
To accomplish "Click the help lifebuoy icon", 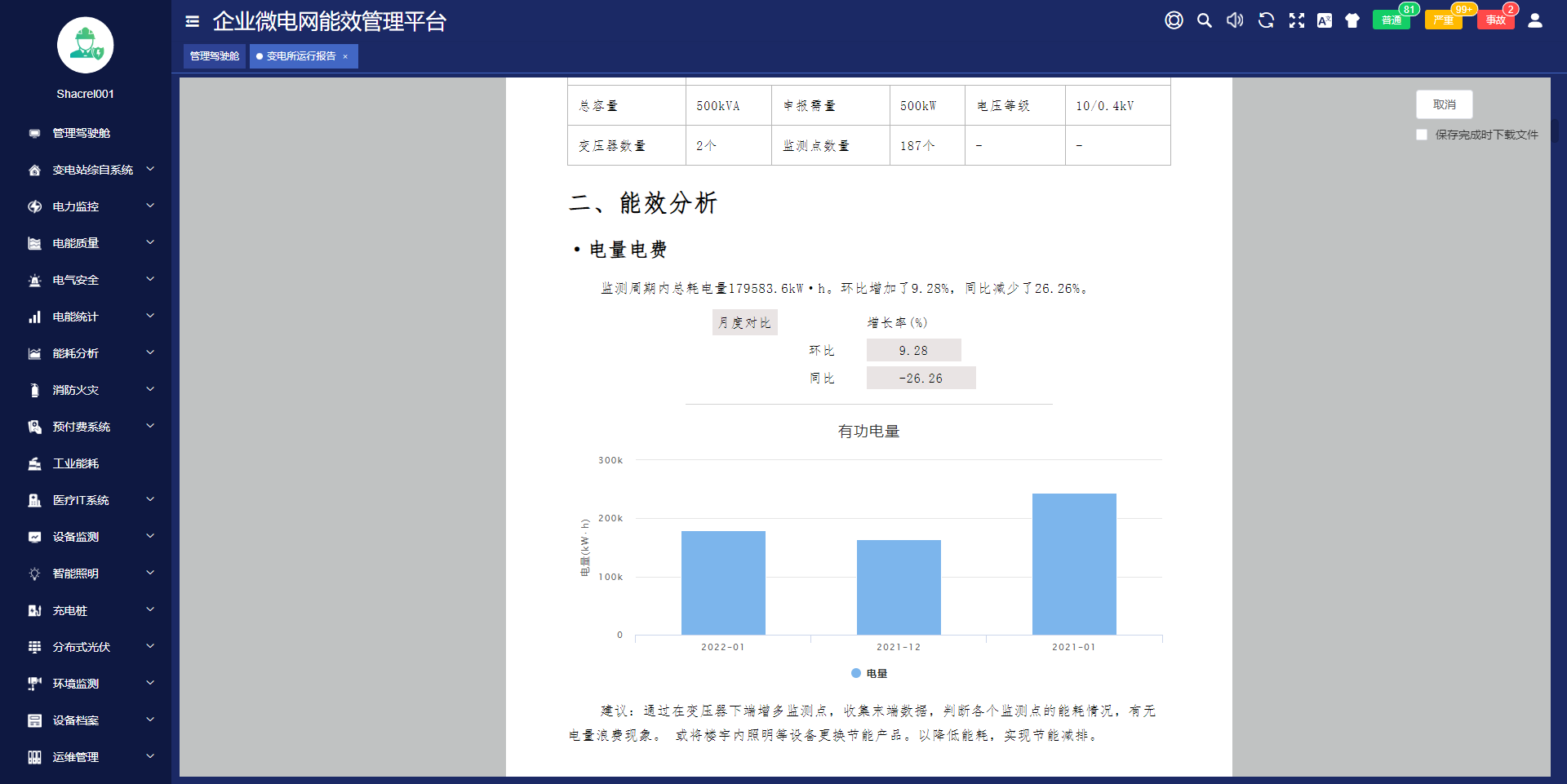I will coord(1174,20).
